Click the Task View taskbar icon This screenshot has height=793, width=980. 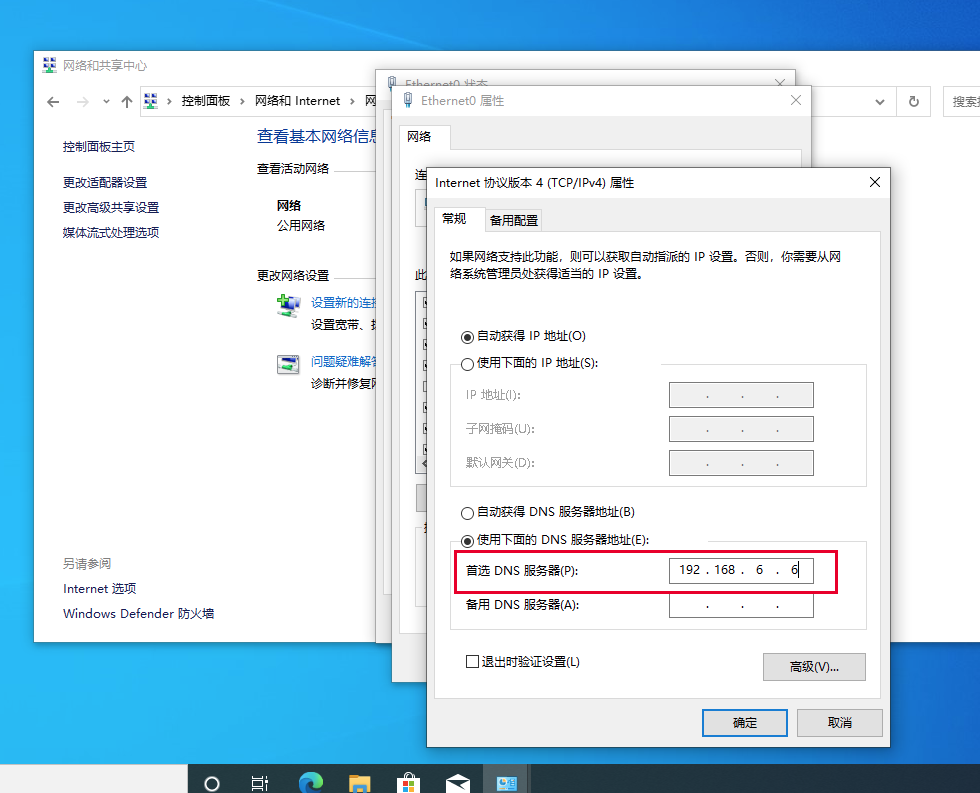tap(260, 782)
